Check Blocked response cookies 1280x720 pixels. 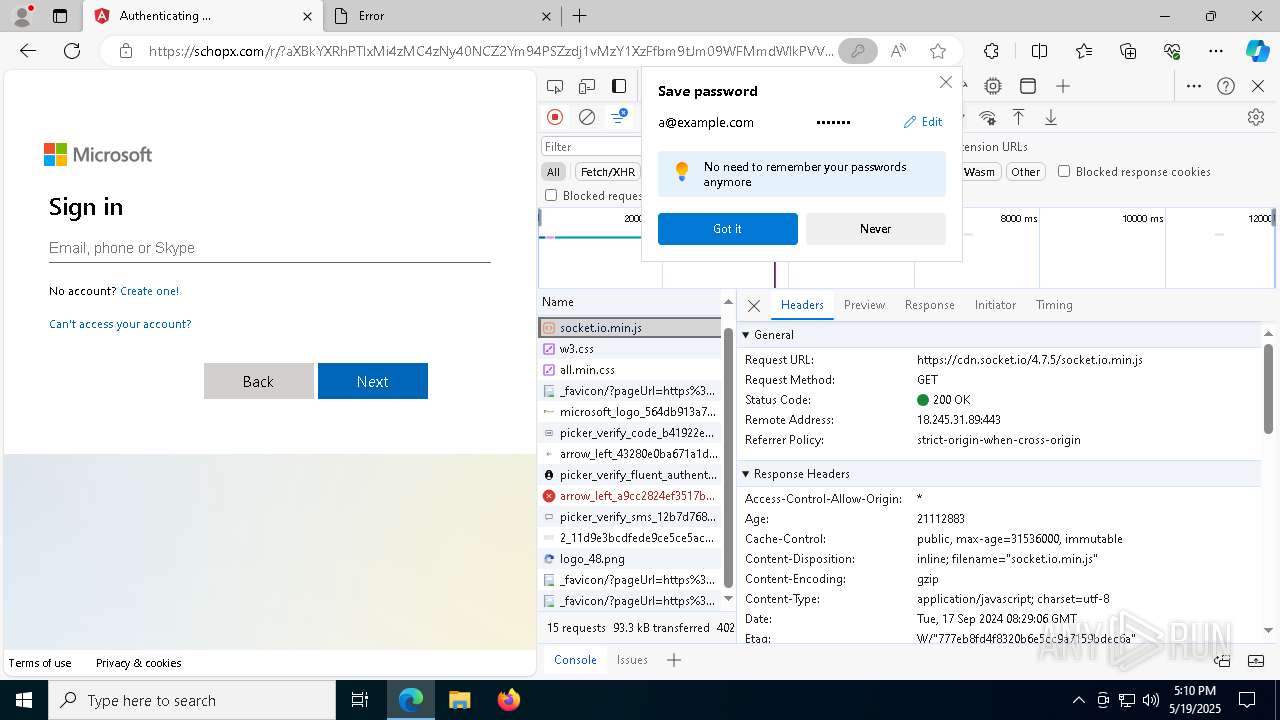pyautogui.click(x=1064, y=172)
